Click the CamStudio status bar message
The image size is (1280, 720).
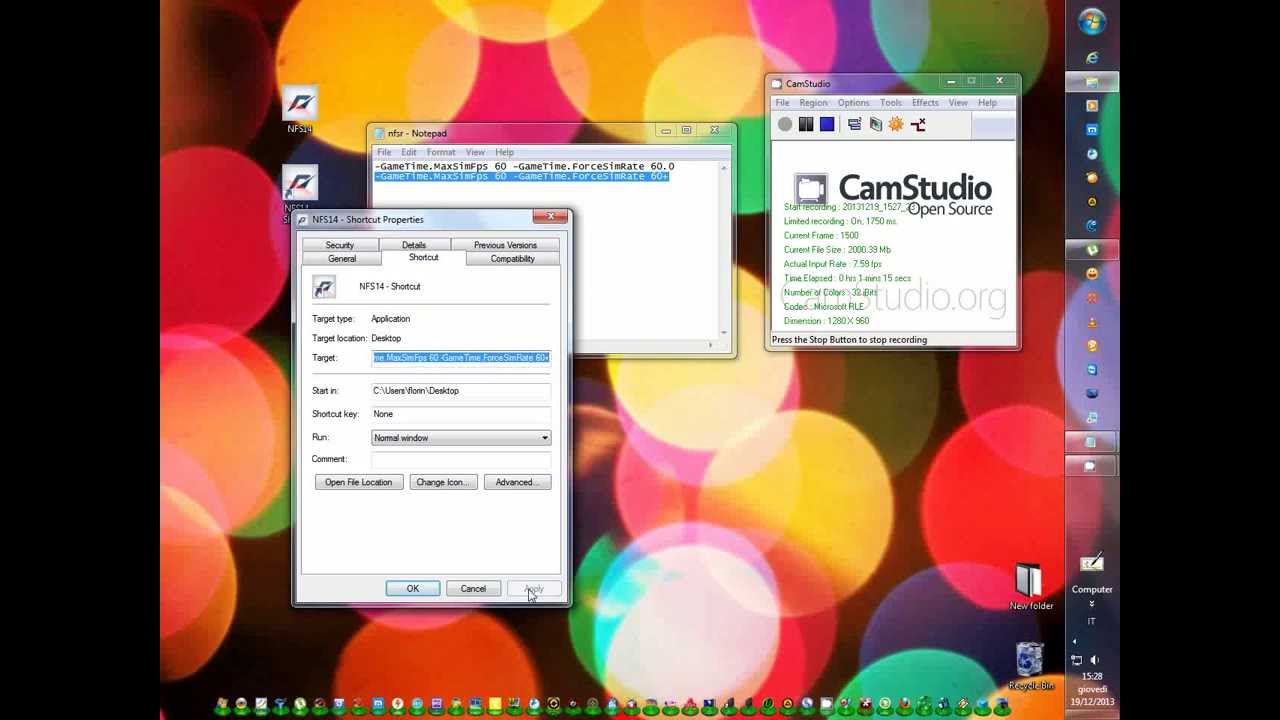[x=849, y=340]
